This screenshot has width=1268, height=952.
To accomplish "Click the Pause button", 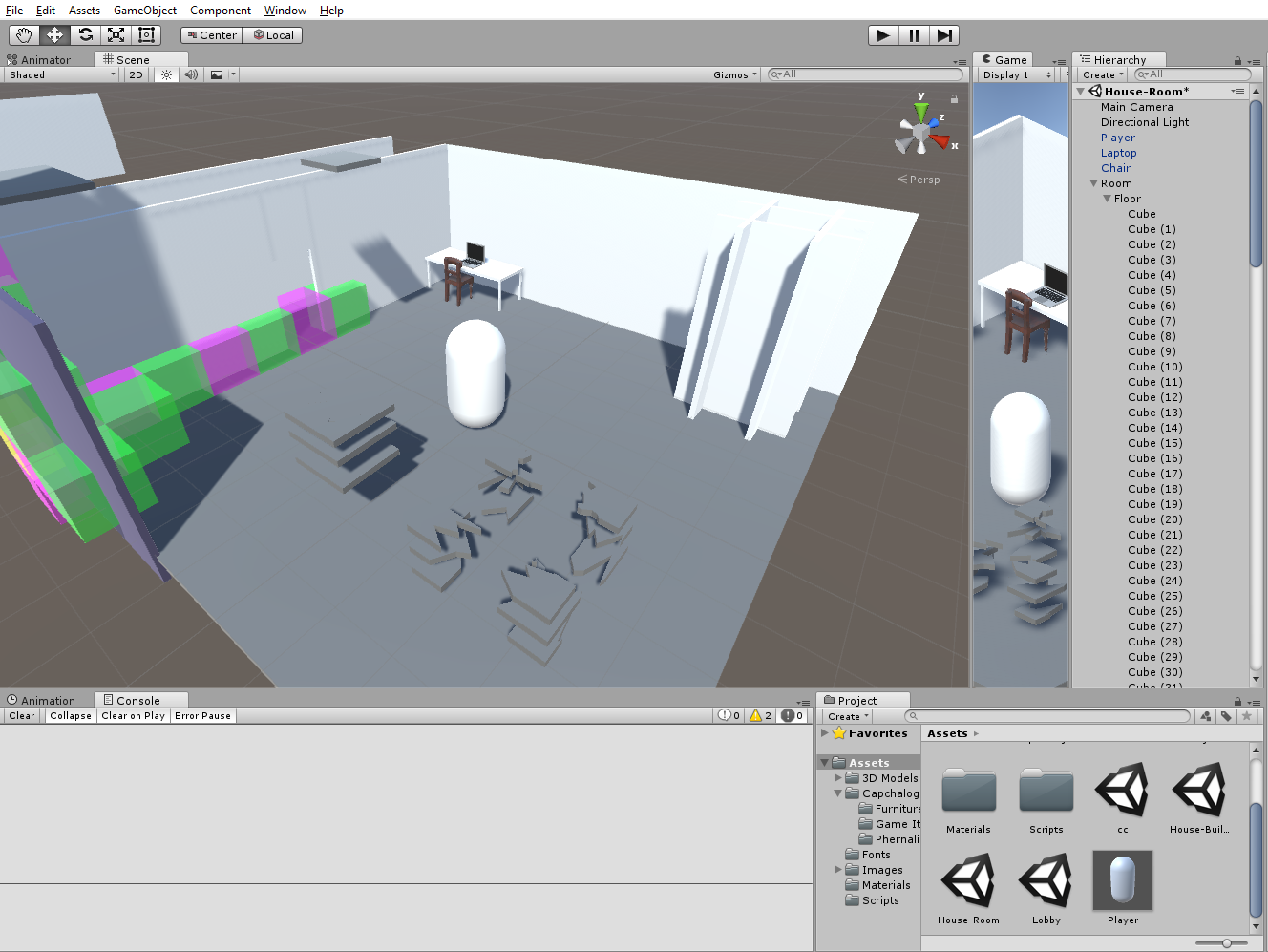I will tap(914, 35).
